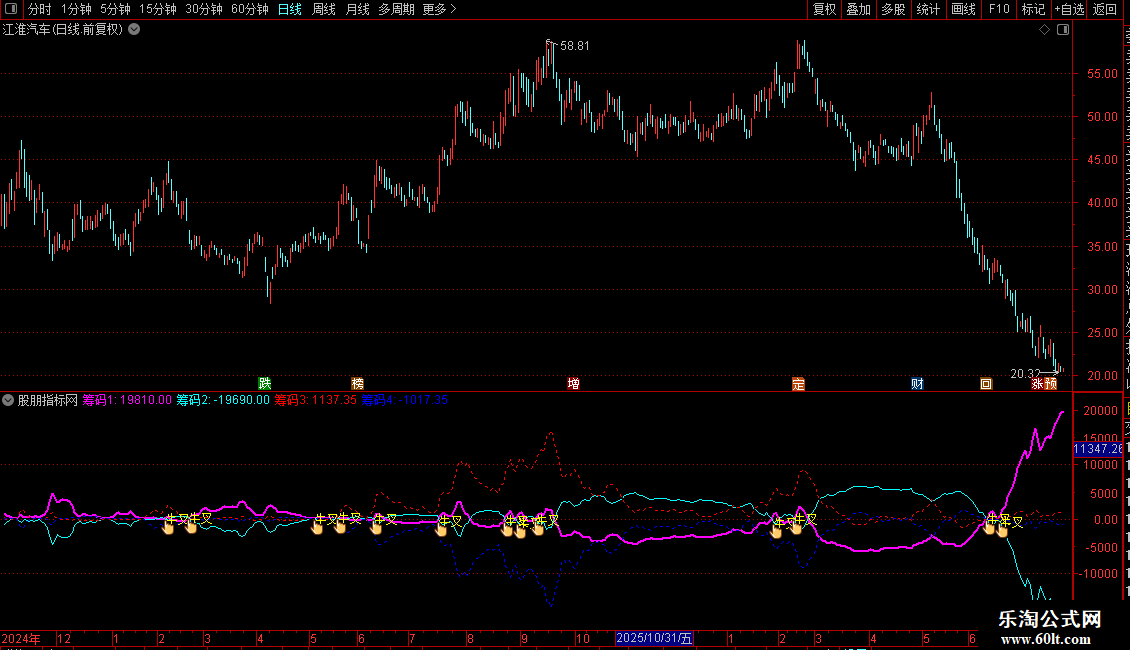Viewport: 1130px width, 650px height.
Task: Click the 筹码3 value label
Action: (316, 400)
